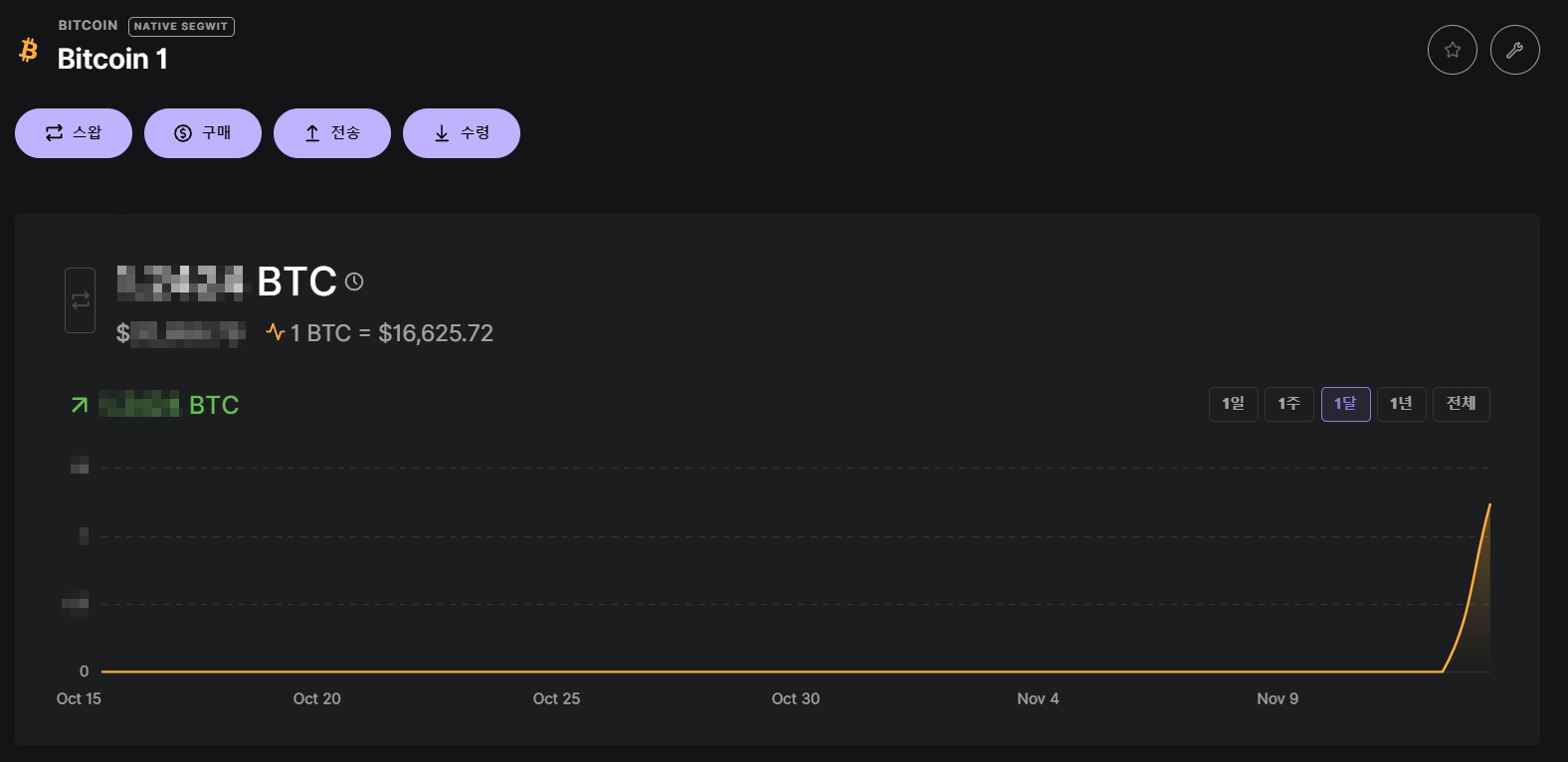The height and width of the screenshot is (762, 1568).
Task: Click the 전송 send button
Action: pyautogui.click(x=332, y=133)
